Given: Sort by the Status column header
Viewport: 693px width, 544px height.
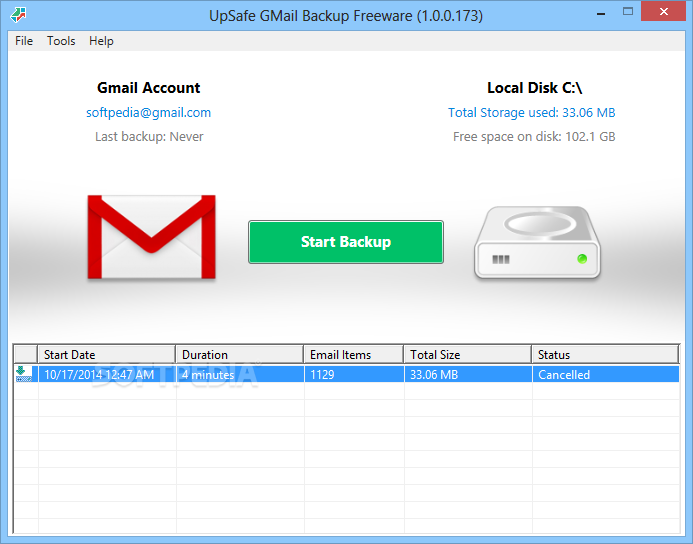Looking at the screenshot, I should 605,355.
